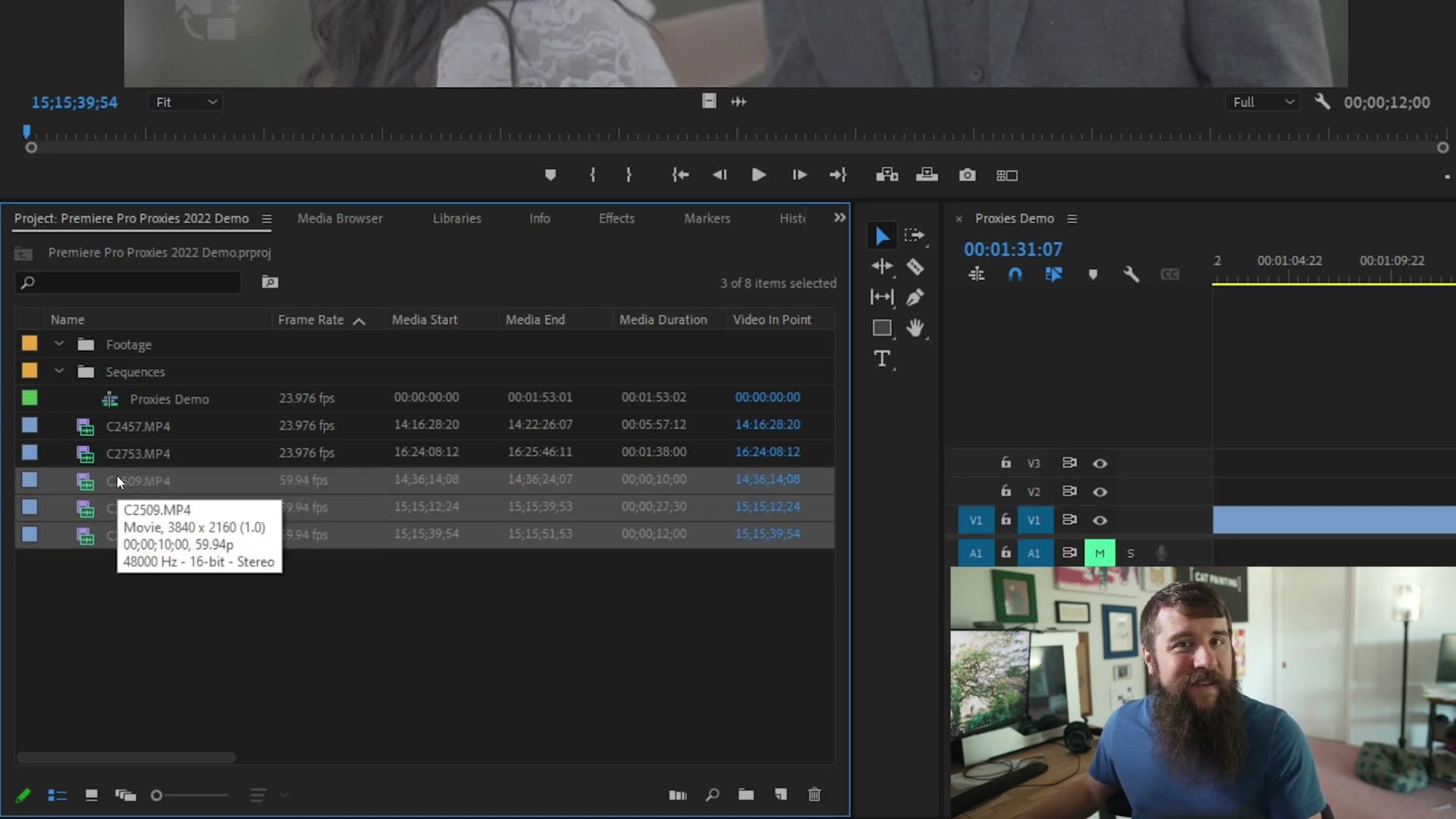Switch project panel to Freeform view
The height and width of the screenshot is (819, 1456).
coord(125,795)
